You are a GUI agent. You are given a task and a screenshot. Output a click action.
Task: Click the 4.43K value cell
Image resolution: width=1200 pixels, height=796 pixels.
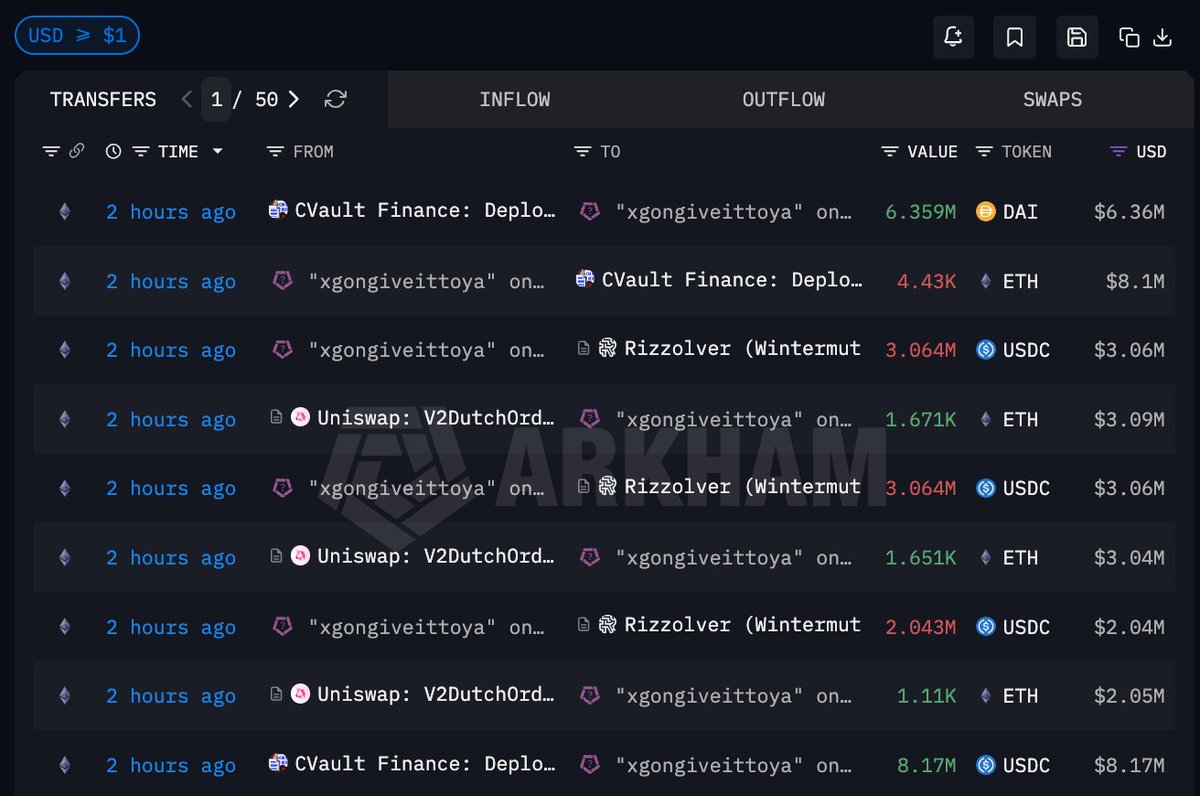click(926, 281)
